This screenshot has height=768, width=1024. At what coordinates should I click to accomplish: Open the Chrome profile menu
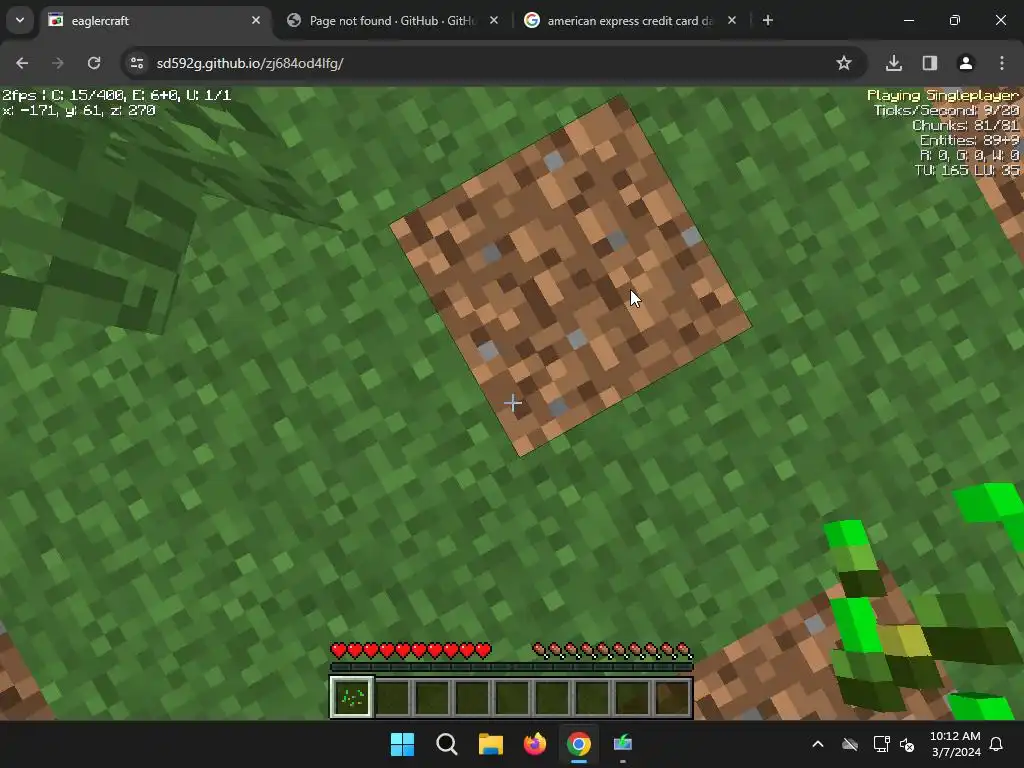point(965,63)
